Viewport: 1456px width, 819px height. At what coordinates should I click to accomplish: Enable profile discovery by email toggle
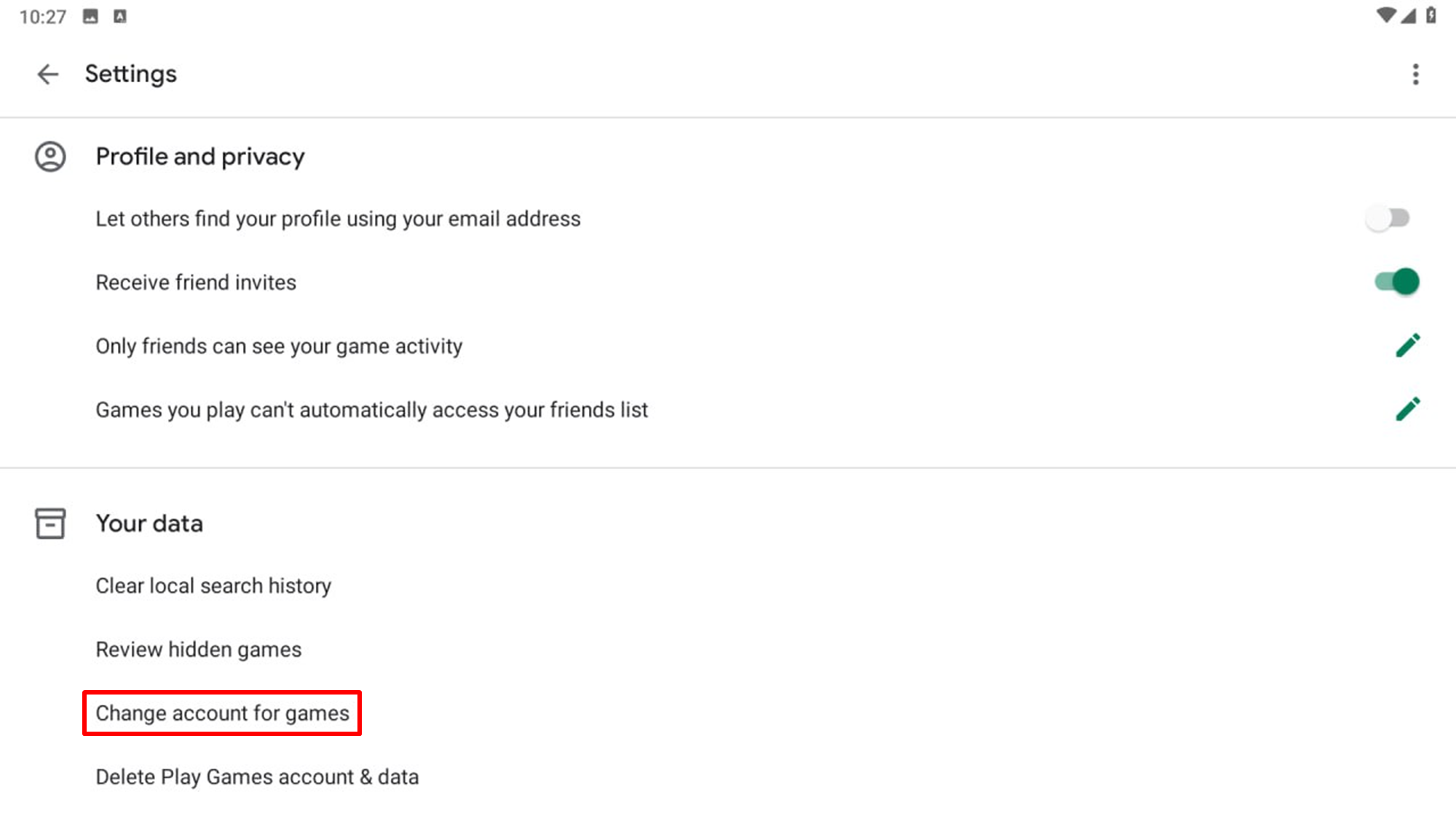[x=1388, y=218]
